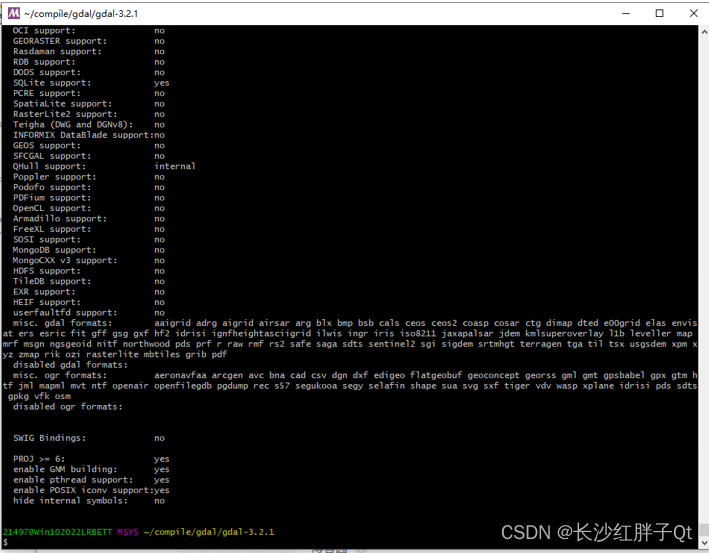Click the 'SOSI support:' label
Screen dimensions: 709x553
pos(47,240)
